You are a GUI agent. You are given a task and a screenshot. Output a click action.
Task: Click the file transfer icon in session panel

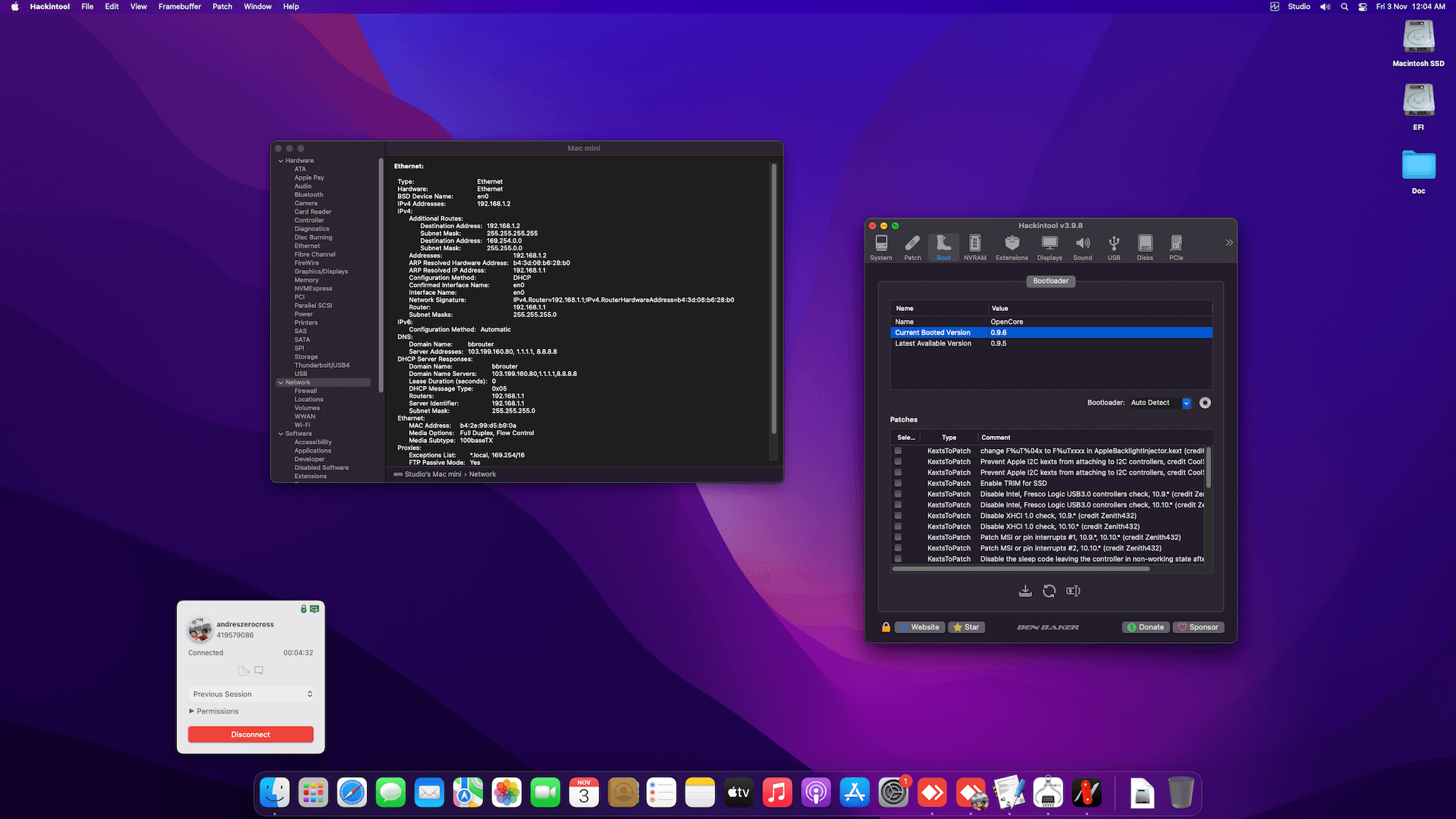click(x=243, y=671)
